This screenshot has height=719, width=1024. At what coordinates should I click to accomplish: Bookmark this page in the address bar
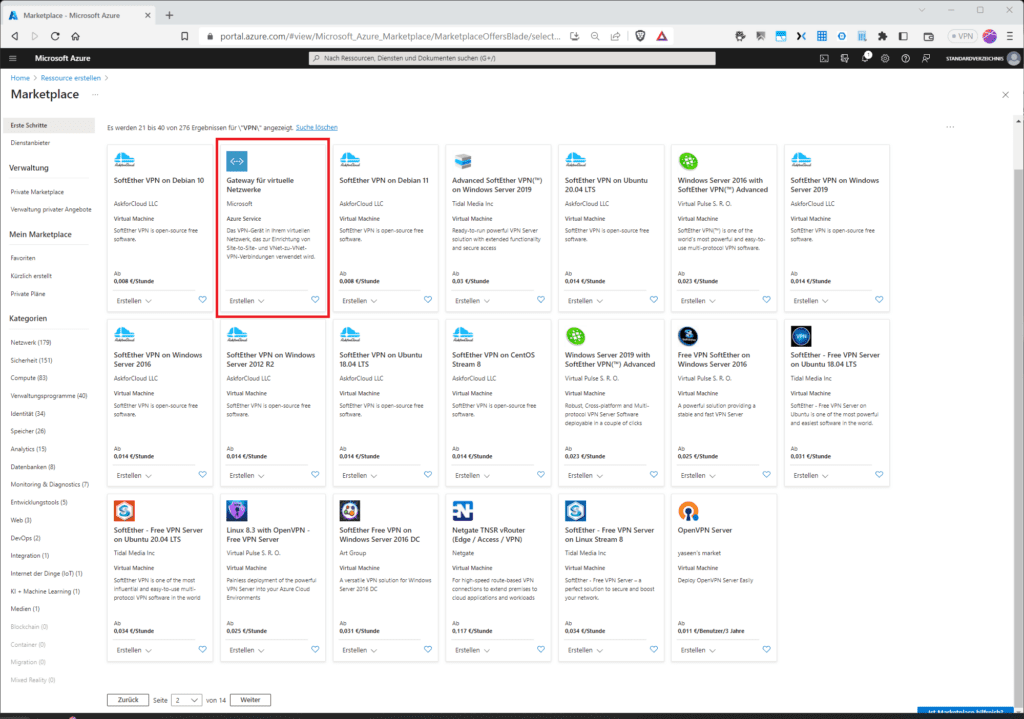tap(185, 36)
